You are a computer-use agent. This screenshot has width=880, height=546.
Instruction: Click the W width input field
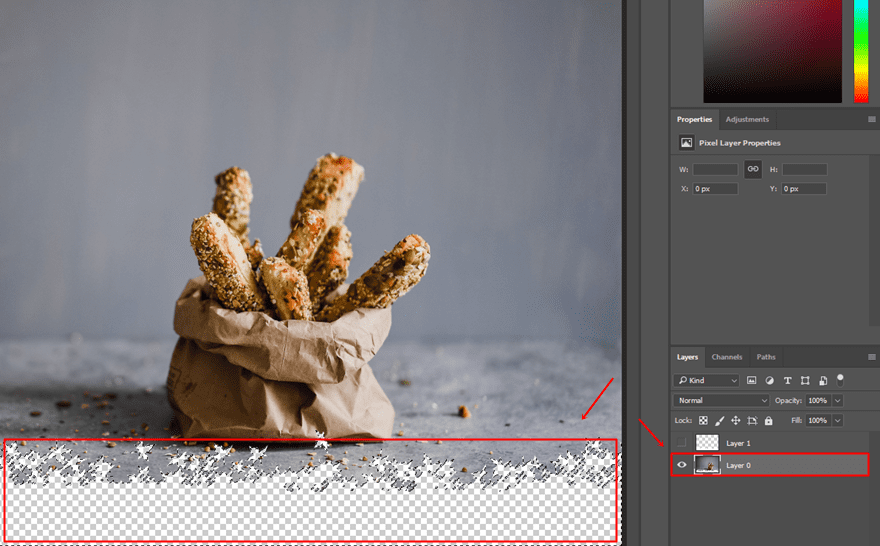tap(715, 169)
